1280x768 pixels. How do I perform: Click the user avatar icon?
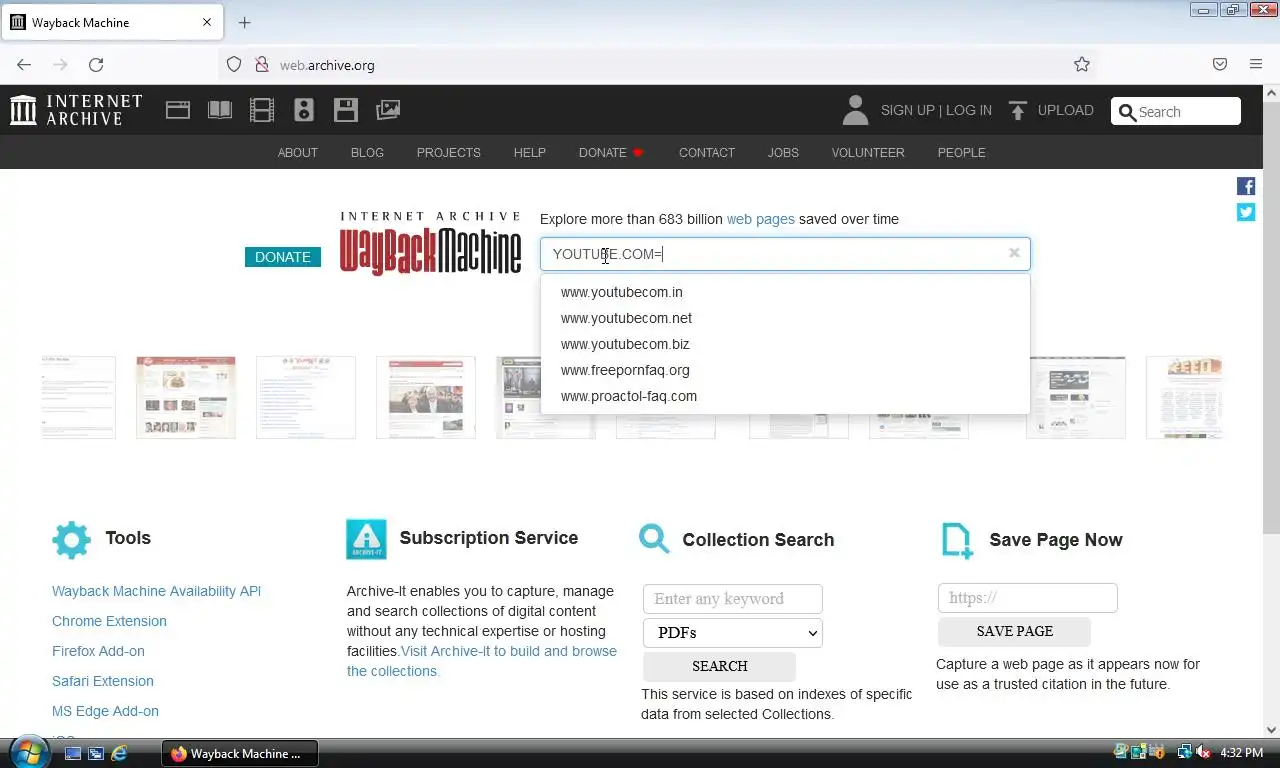coord(855,110)
